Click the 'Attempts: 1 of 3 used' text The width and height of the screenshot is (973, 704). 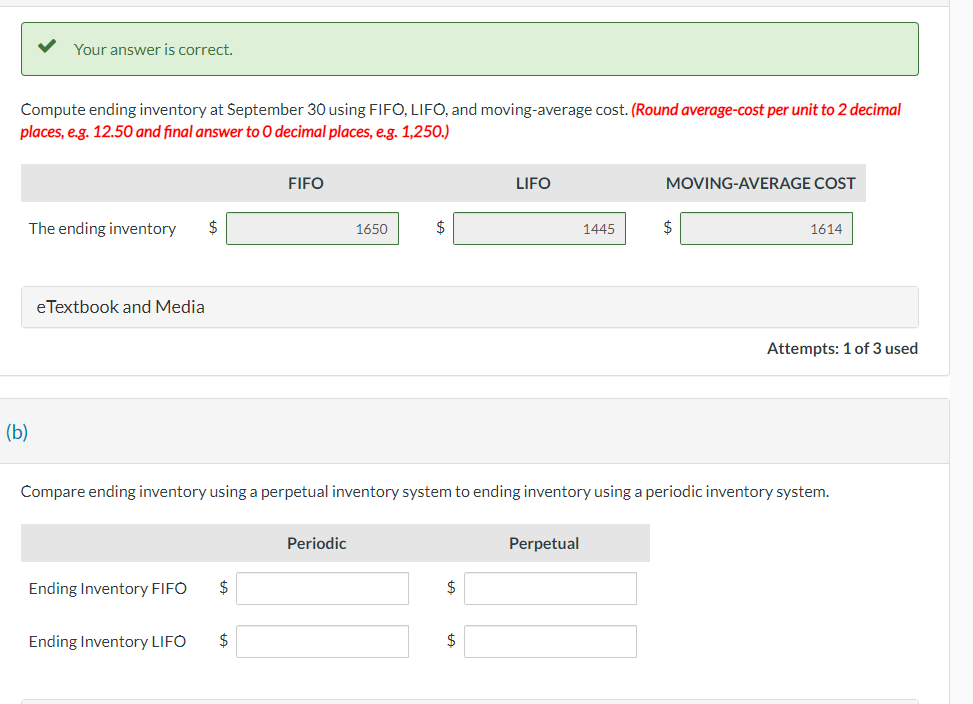pos(842,349)
